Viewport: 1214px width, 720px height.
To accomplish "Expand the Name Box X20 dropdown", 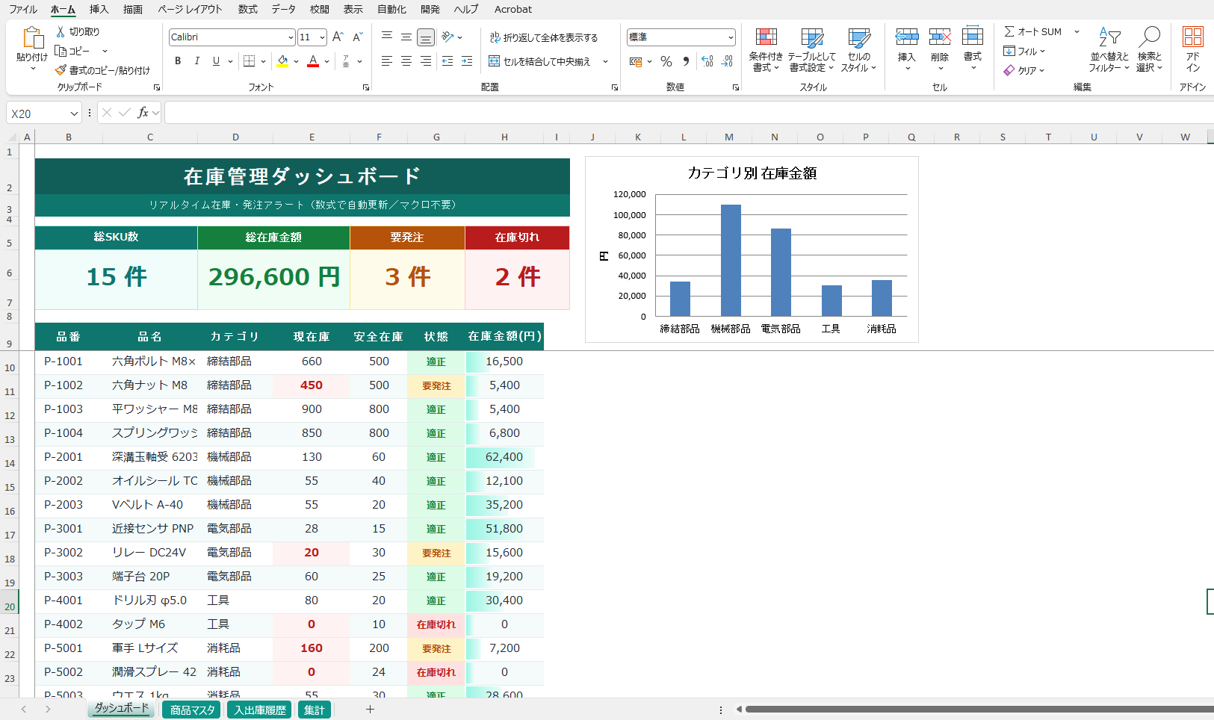I will [x=74, y=114].
